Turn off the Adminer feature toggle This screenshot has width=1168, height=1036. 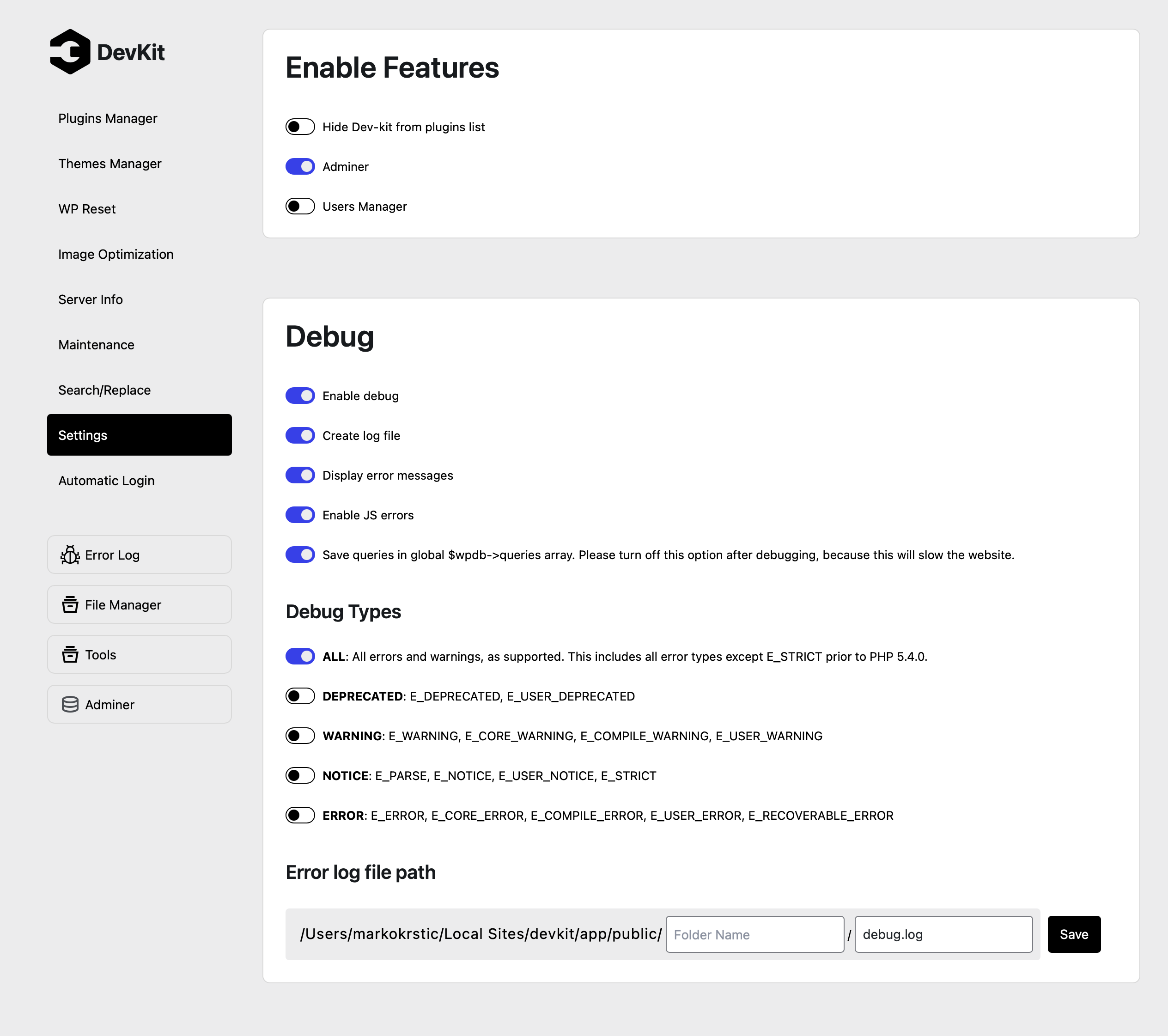click(x=300, y=166)
